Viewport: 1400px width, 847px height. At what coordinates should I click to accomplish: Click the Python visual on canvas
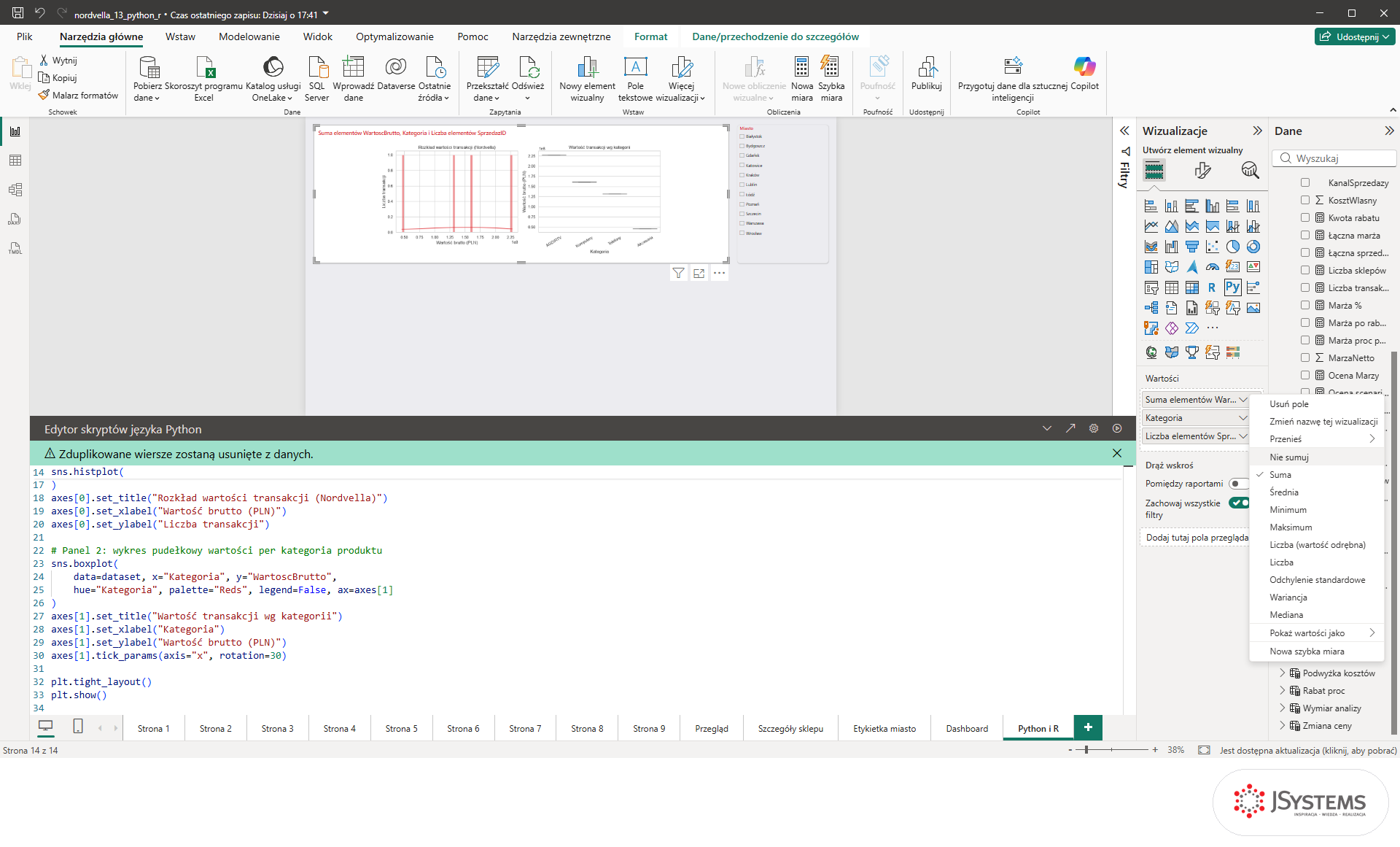[x=521, y=194]
